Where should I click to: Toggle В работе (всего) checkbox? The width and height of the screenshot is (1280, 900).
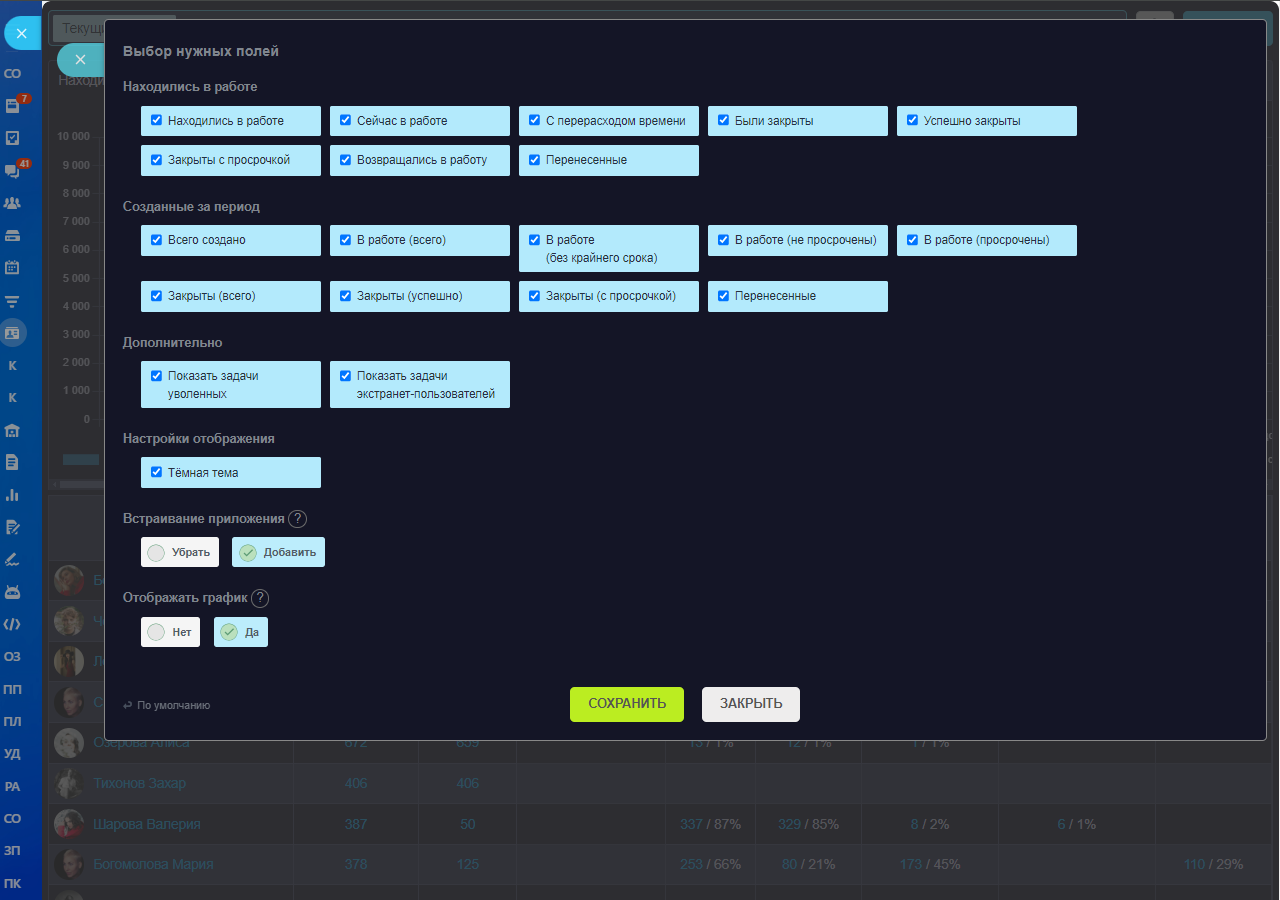(x=345, y=239)
